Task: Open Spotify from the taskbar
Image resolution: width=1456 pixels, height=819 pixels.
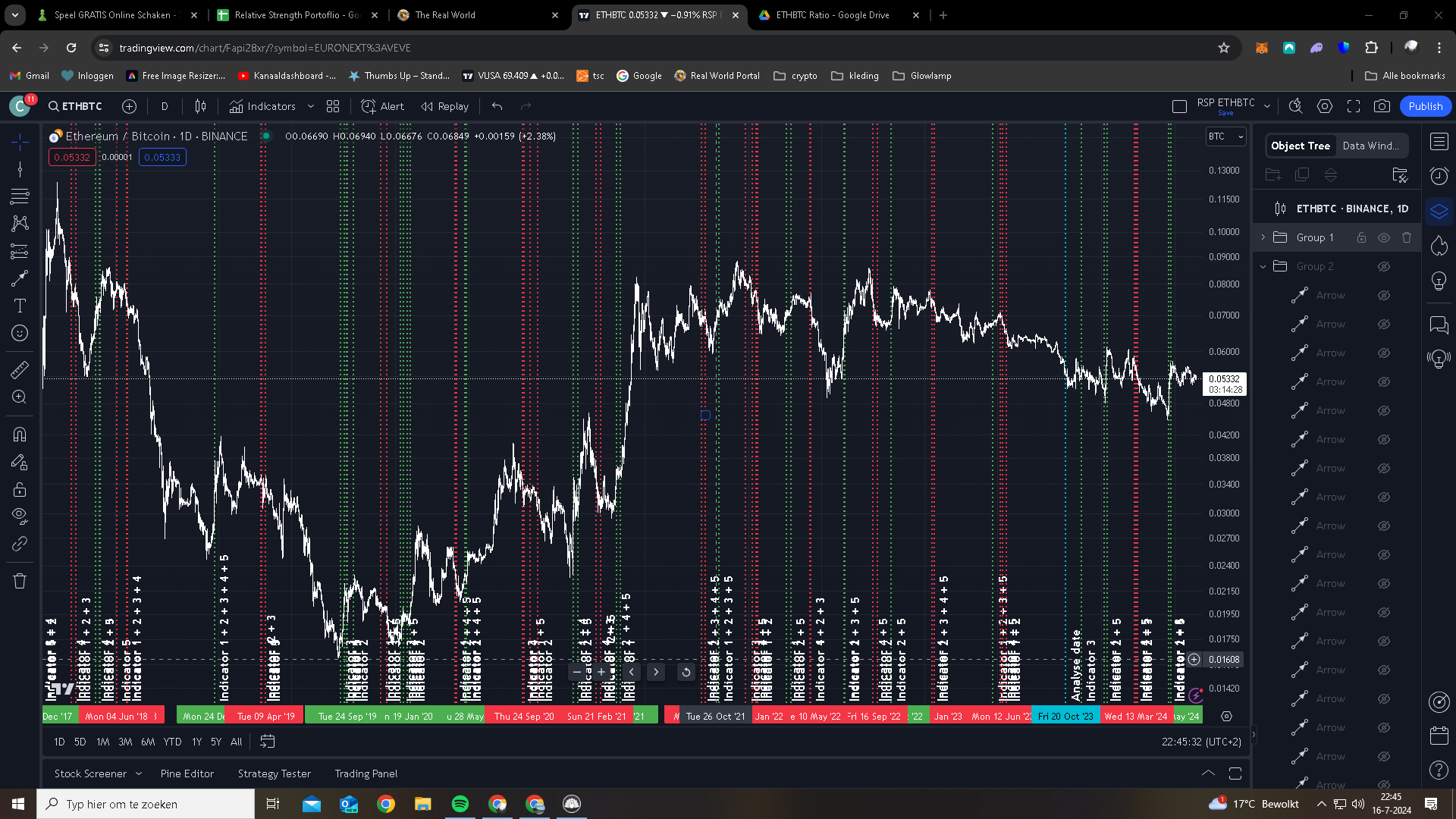Action: click(460, 804)
